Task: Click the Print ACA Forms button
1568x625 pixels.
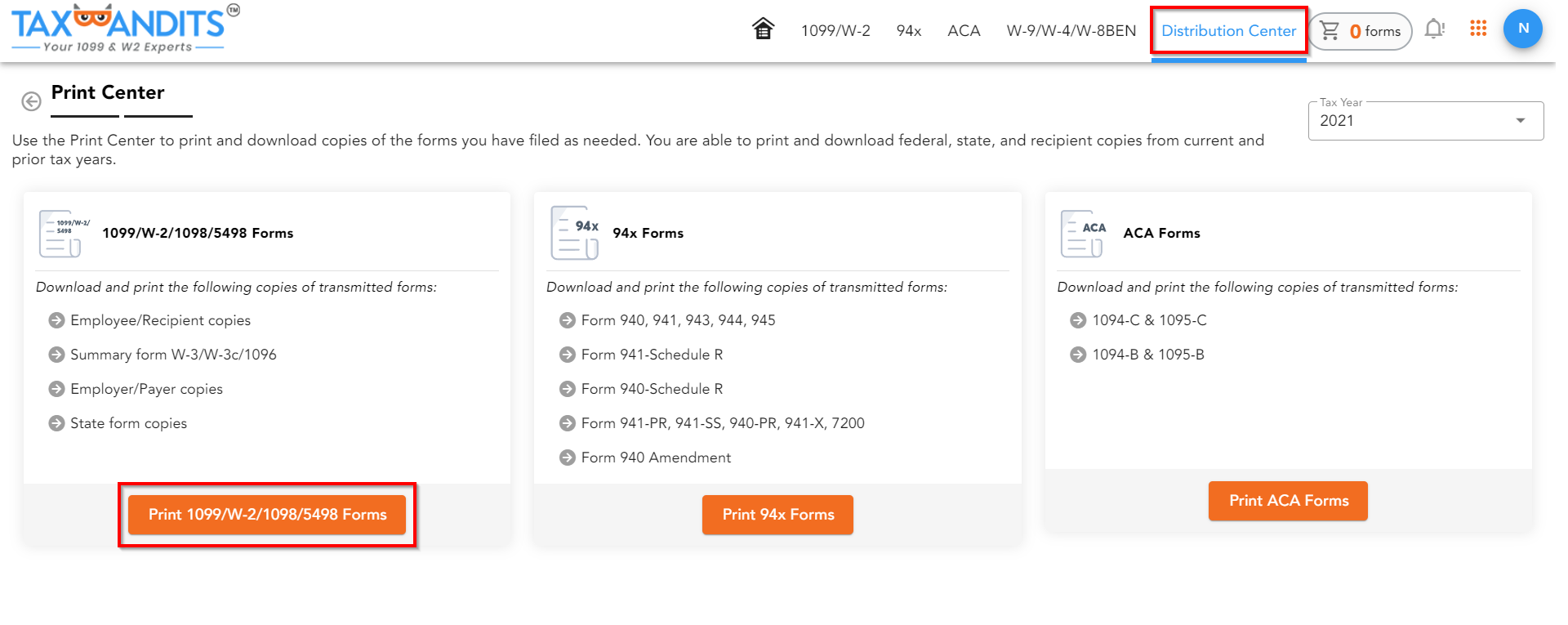Action: pyautogui.click(x=1289, y=501)
